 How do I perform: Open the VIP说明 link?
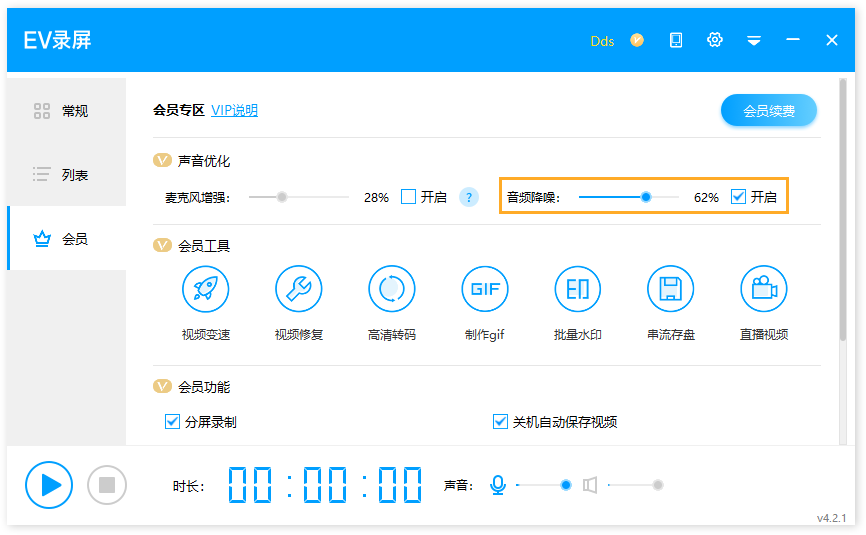234,110
